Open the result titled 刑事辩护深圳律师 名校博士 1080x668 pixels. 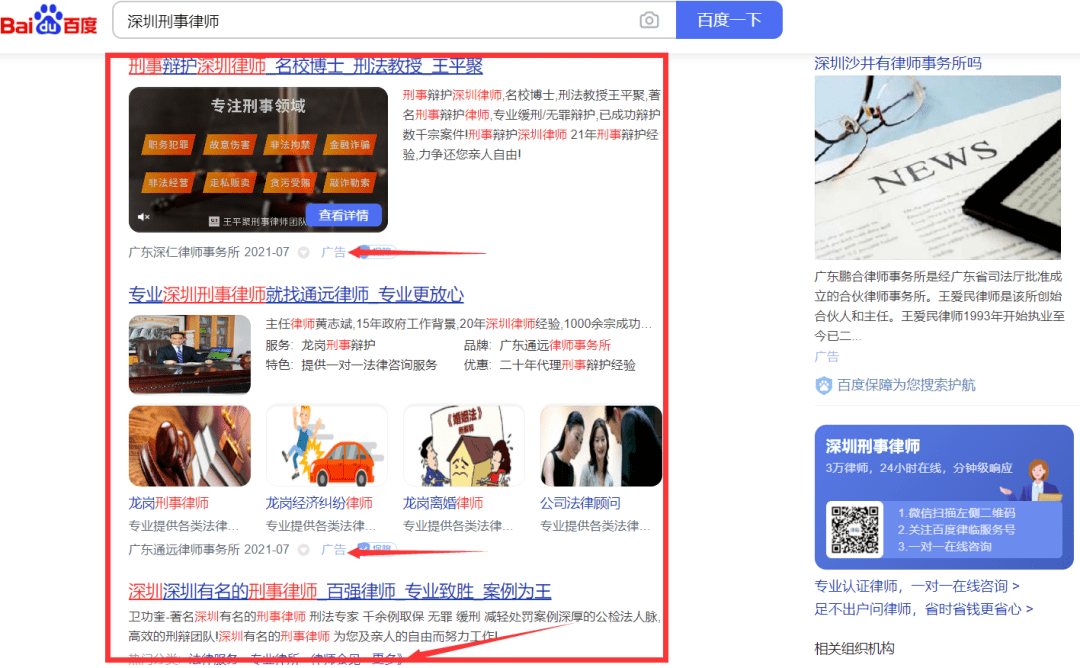[x=306, y=66]
